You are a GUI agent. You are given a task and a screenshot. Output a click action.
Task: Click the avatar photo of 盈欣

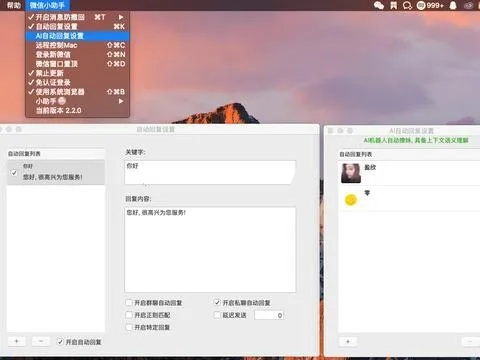tap(351, 173)
